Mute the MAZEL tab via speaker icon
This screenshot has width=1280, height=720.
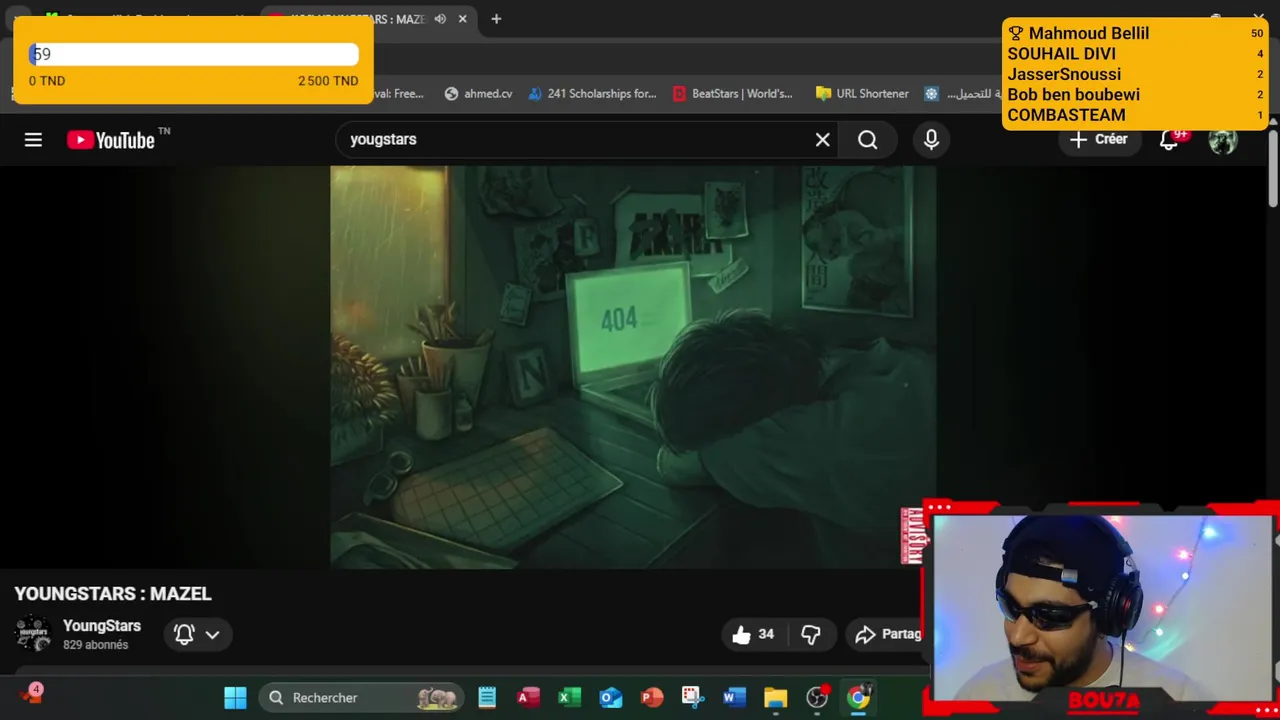(x=440, y=19)
